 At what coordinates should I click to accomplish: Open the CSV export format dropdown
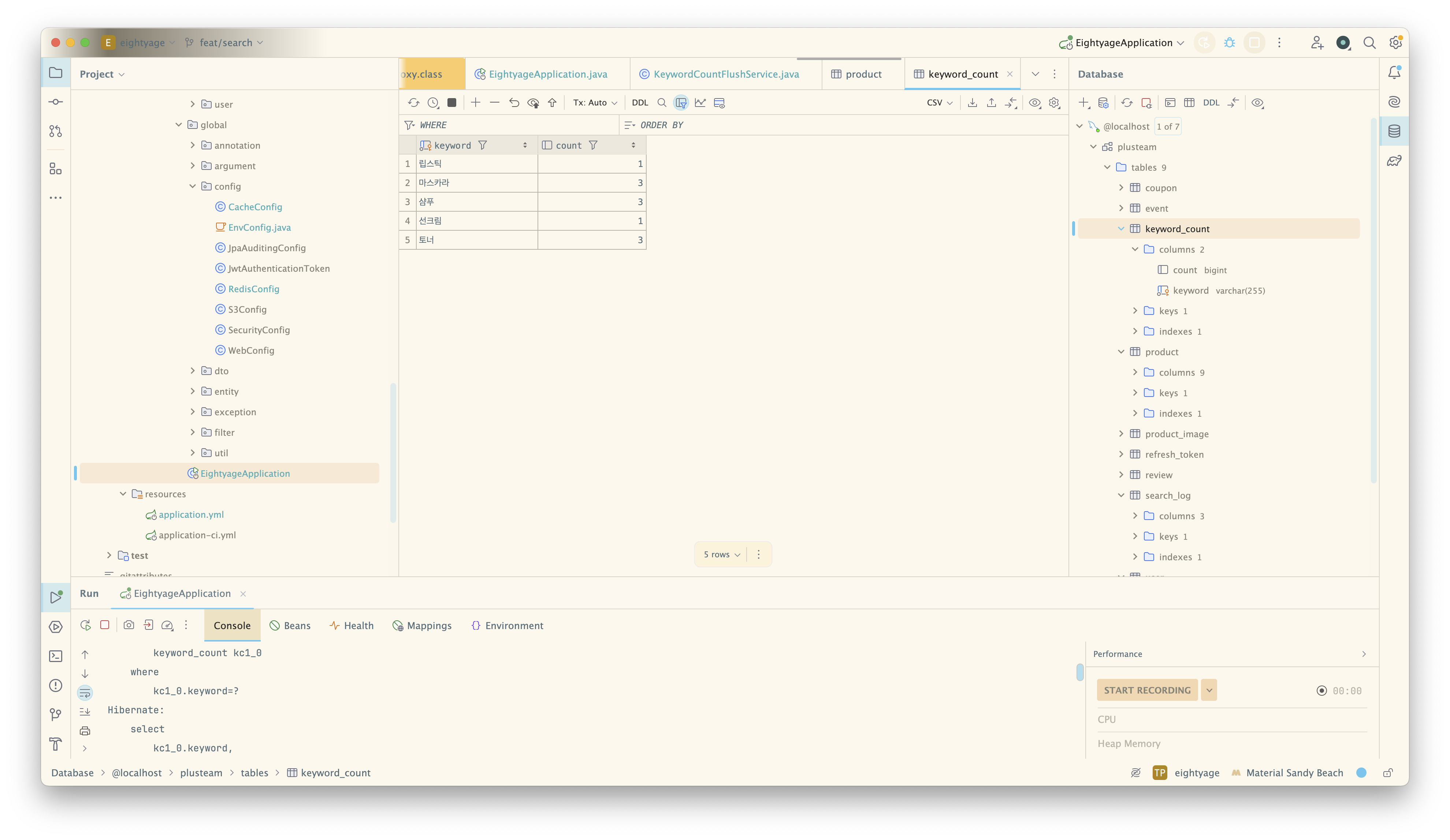coord(939,103)
